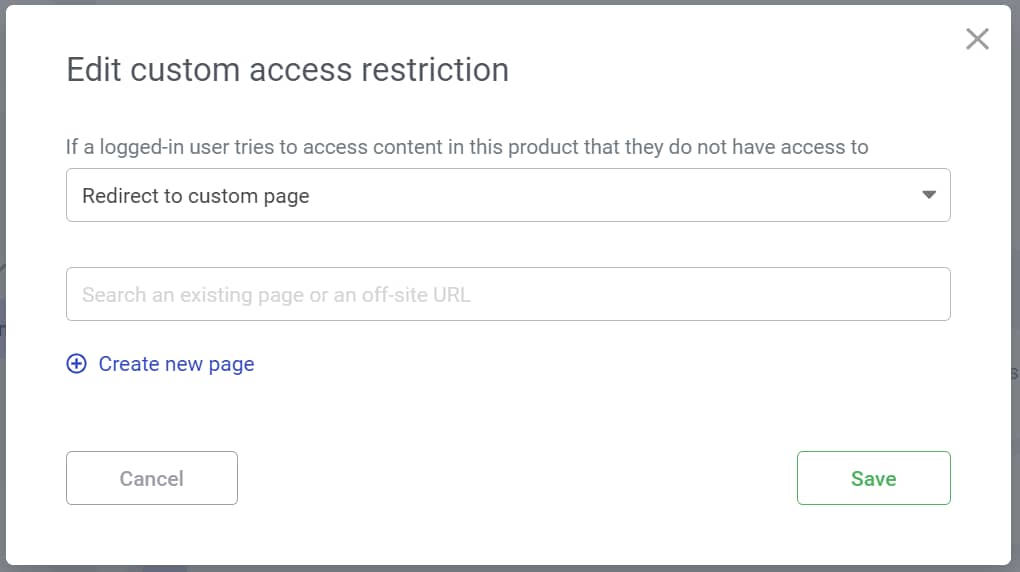This screenshot has height=572, width=1020.
Task: Close the dialog with the X icon
Action: pos(977,39)
